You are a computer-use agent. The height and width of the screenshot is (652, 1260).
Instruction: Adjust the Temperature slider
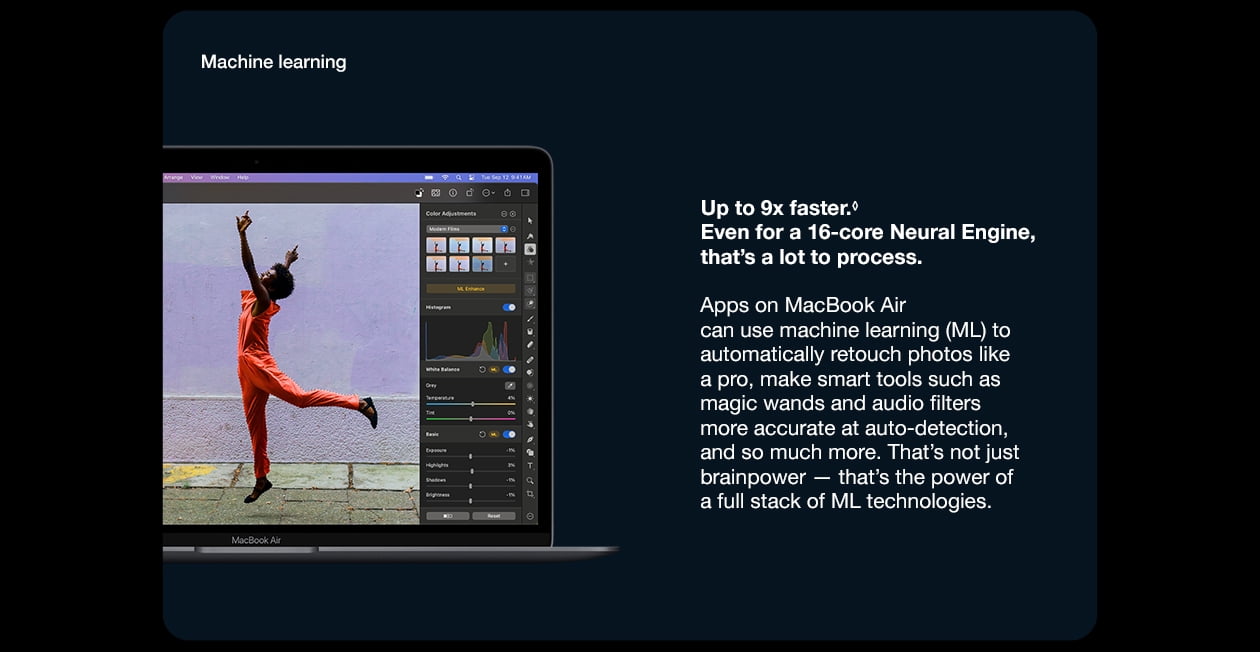pos(471,404)
